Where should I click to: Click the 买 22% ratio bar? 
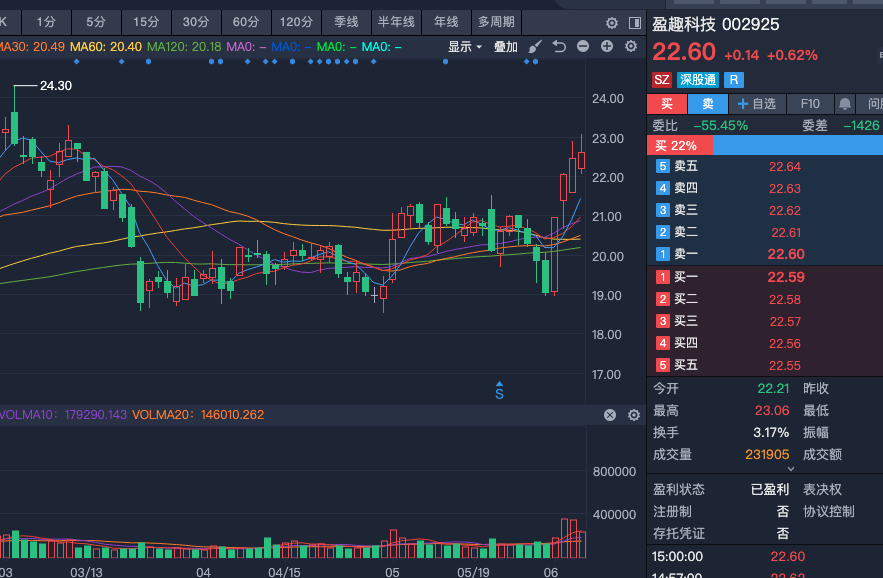pos(680,146)
